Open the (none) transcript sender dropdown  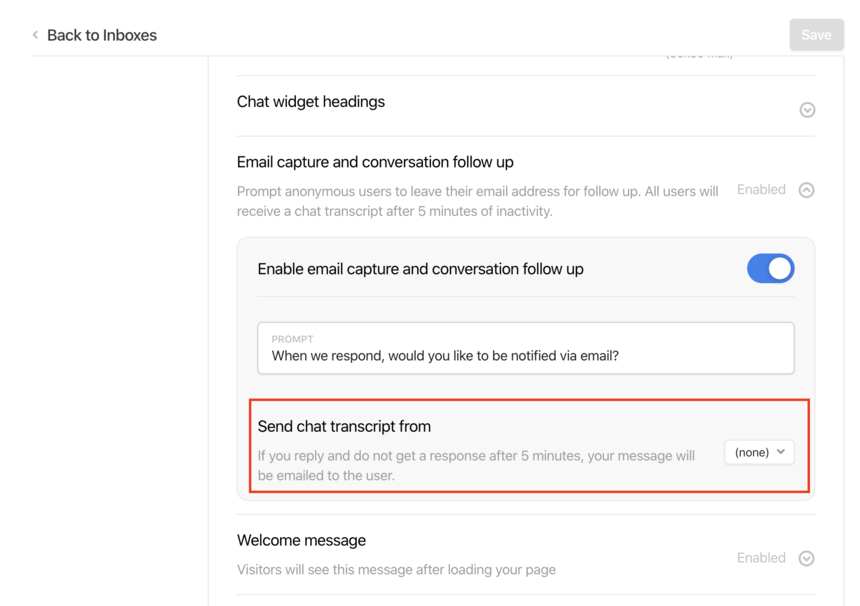(x=759, y=452)
